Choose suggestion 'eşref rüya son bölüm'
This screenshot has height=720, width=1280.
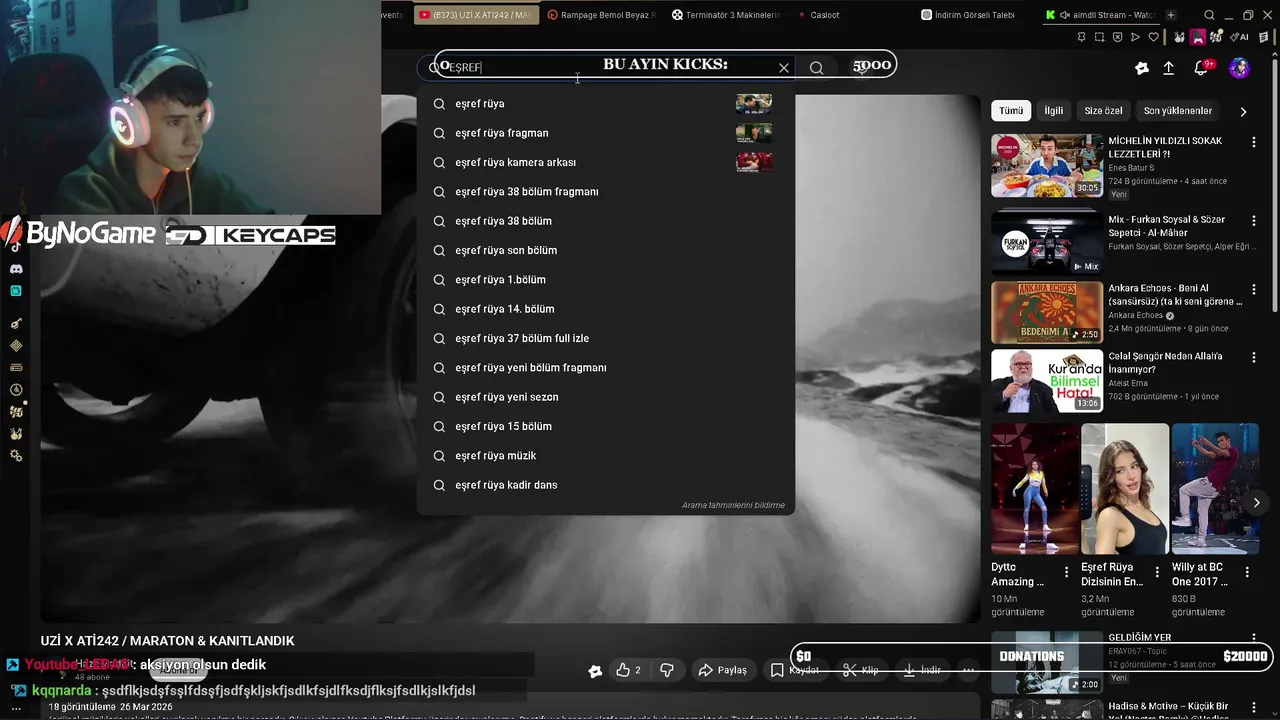tap(606, 250)
